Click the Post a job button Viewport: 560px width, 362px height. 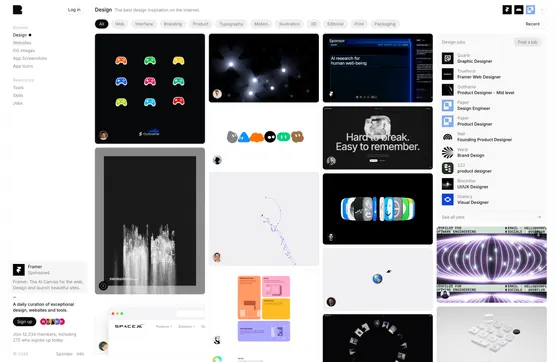pyautogui.click(x=528, y=42)
